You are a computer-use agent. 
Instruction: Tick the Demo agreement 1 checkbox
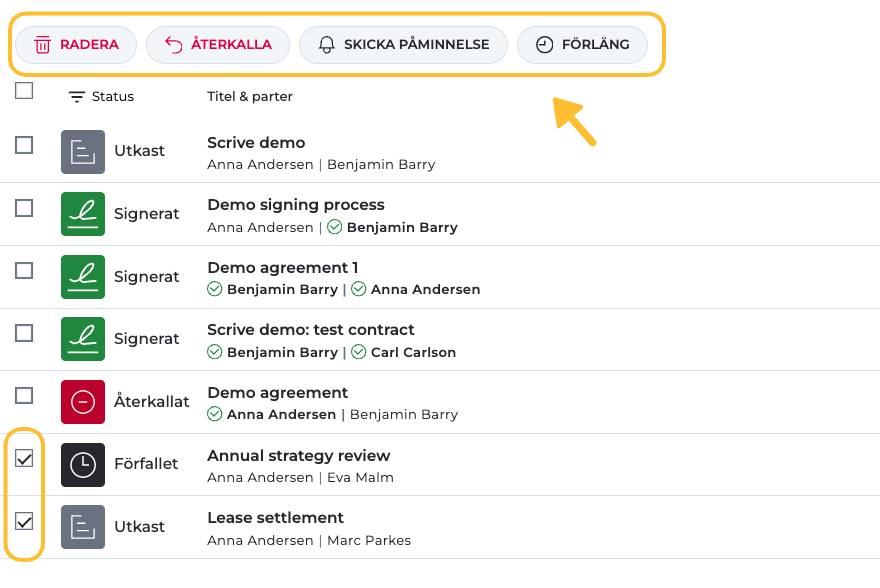[x=24, y=270]
